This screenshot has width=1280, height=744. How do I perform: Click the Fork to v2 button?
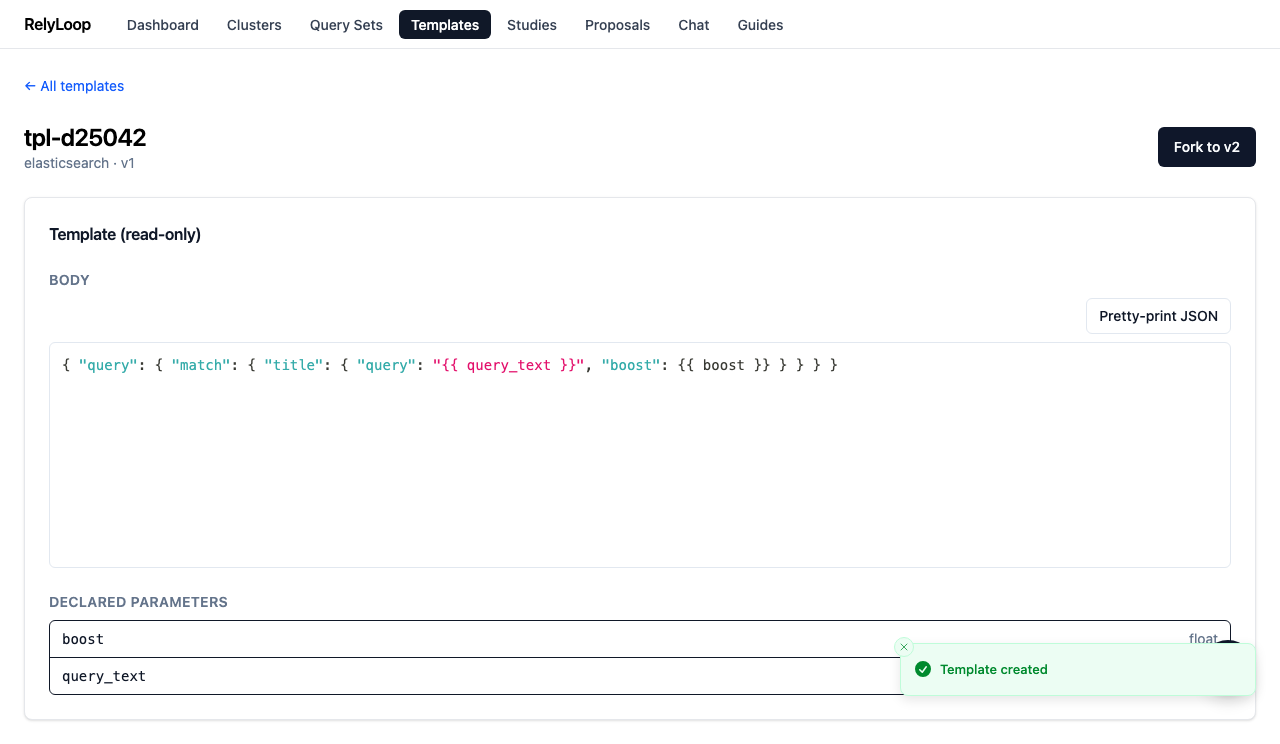(x=1207, y=147)
